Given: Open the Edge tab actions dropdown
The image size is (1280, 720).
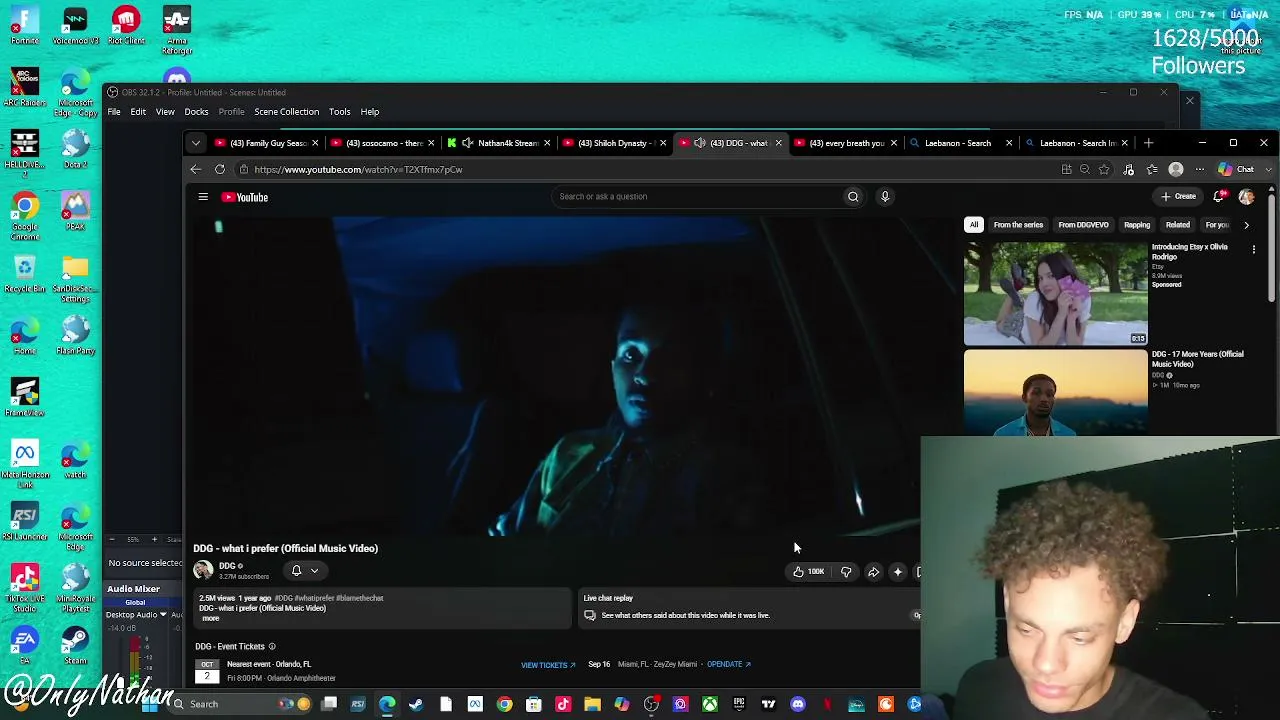Looking at the screenshot, I should tap(196, 143).
